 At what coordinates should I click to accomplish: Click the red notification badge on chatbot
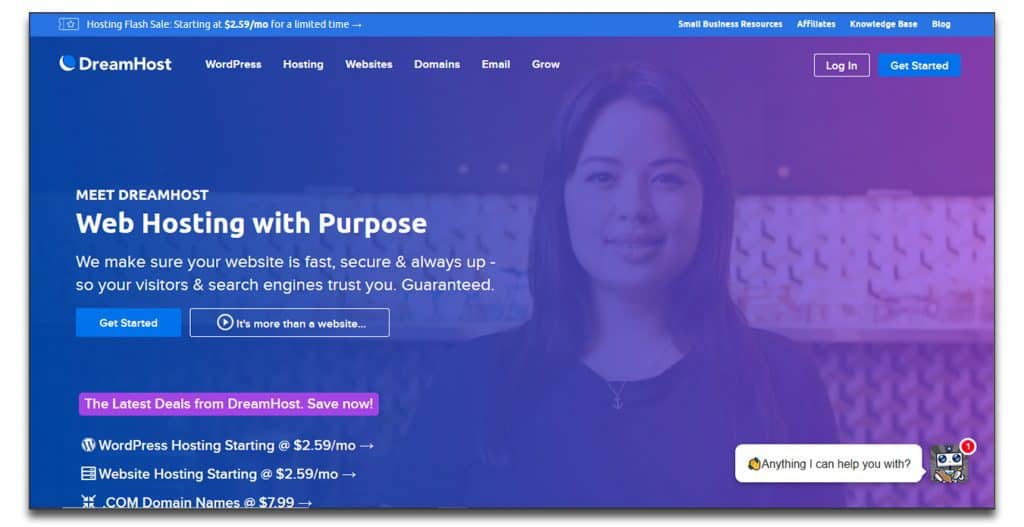pyautogui.click(x=968, y=447)
